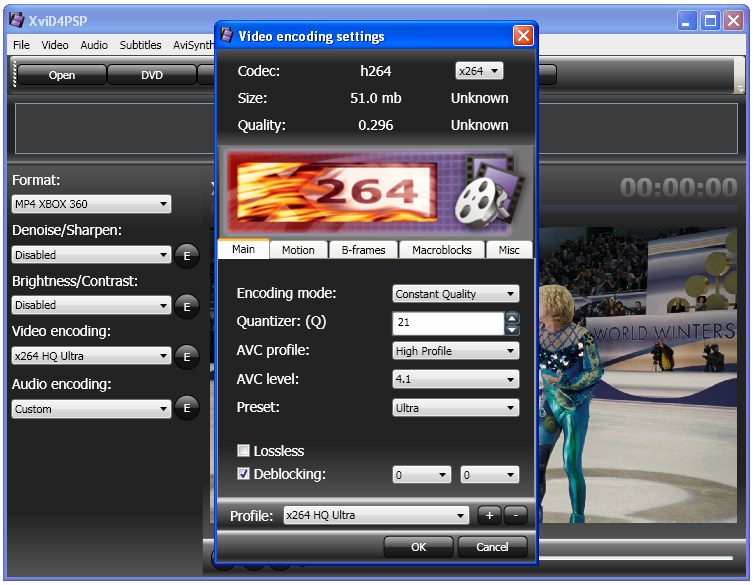This screenshot has height=585, width=754.
Task: Open the Preset dropdown
Action: click(x=455, y=408)
